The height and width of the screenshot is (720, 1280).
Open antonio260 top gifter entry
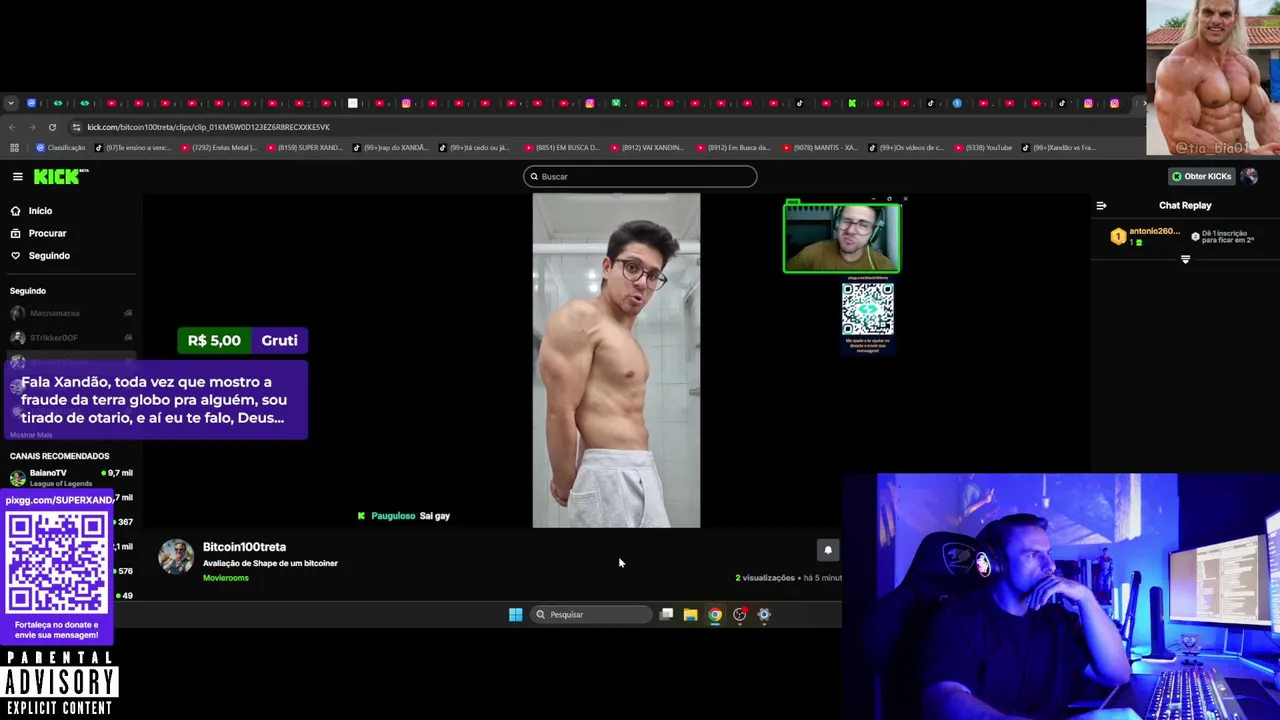[1146, 236]
